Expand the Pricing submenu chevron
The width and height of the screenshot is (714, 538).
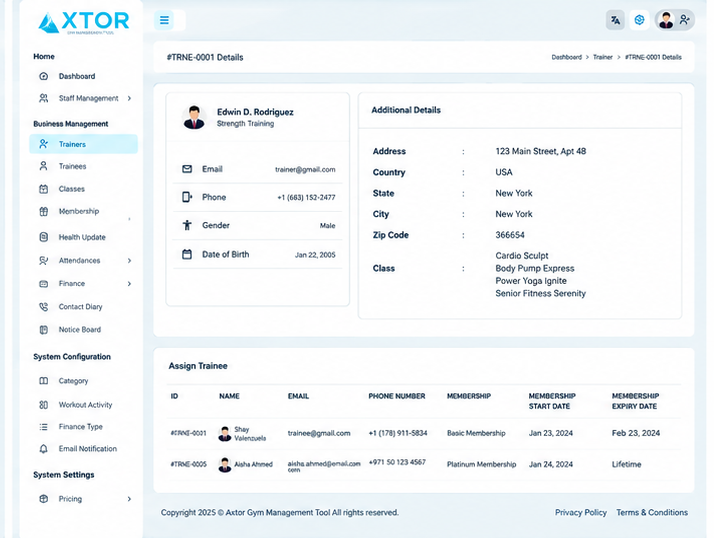[129, 499]
